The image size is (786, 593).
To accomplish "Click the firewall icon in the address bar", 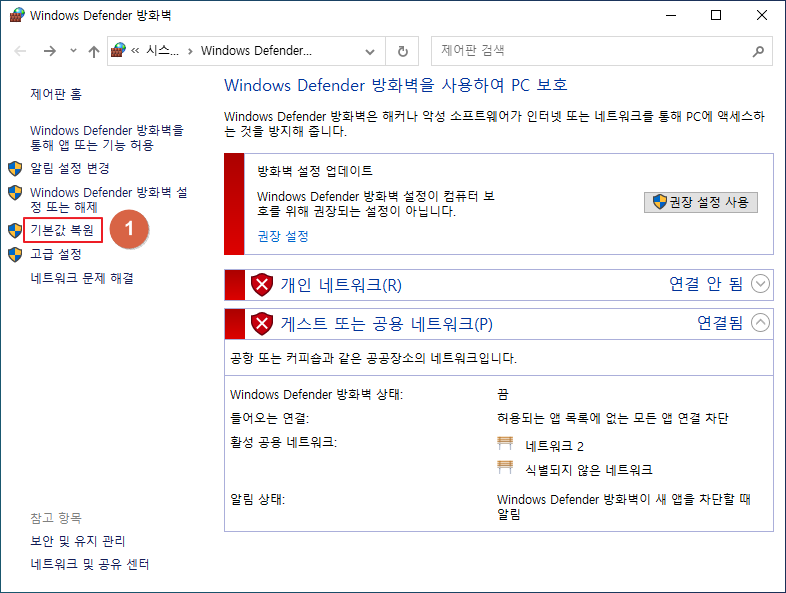I will [x=118, y=50].
